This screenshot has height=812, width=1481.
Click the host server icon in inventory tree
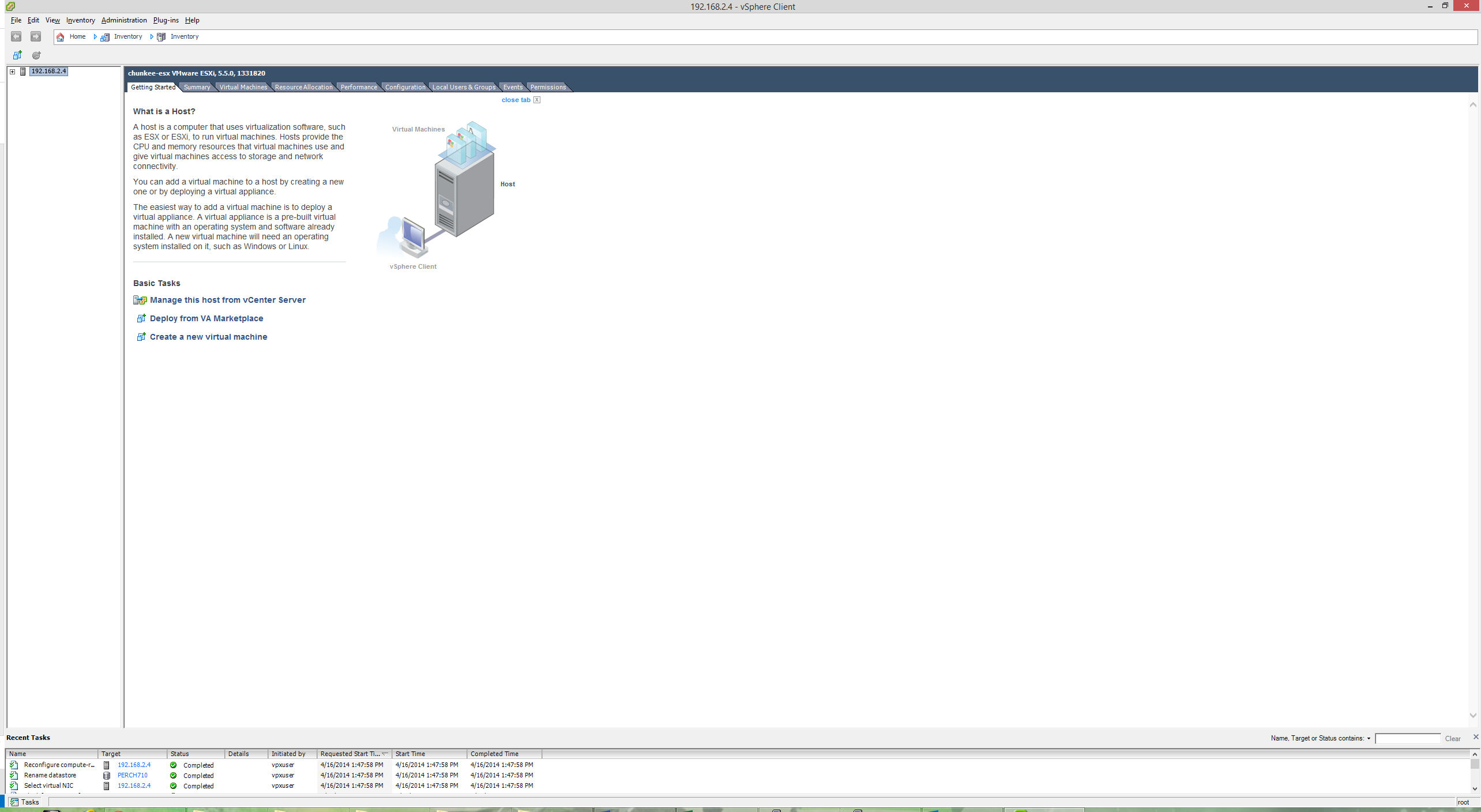coord(23,72)
